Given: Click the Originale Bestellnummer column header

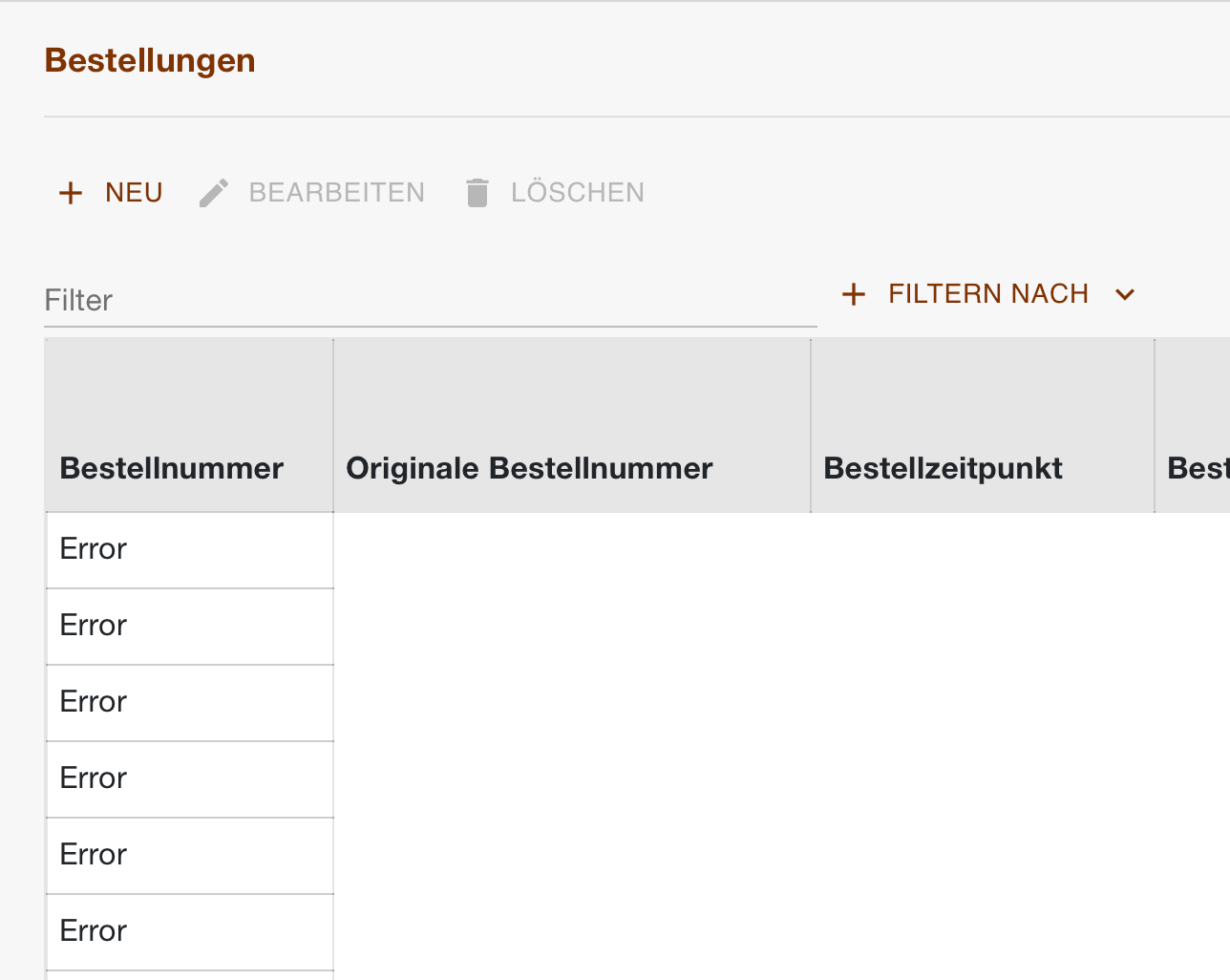Looking at the screenshot, I should 529,468.
